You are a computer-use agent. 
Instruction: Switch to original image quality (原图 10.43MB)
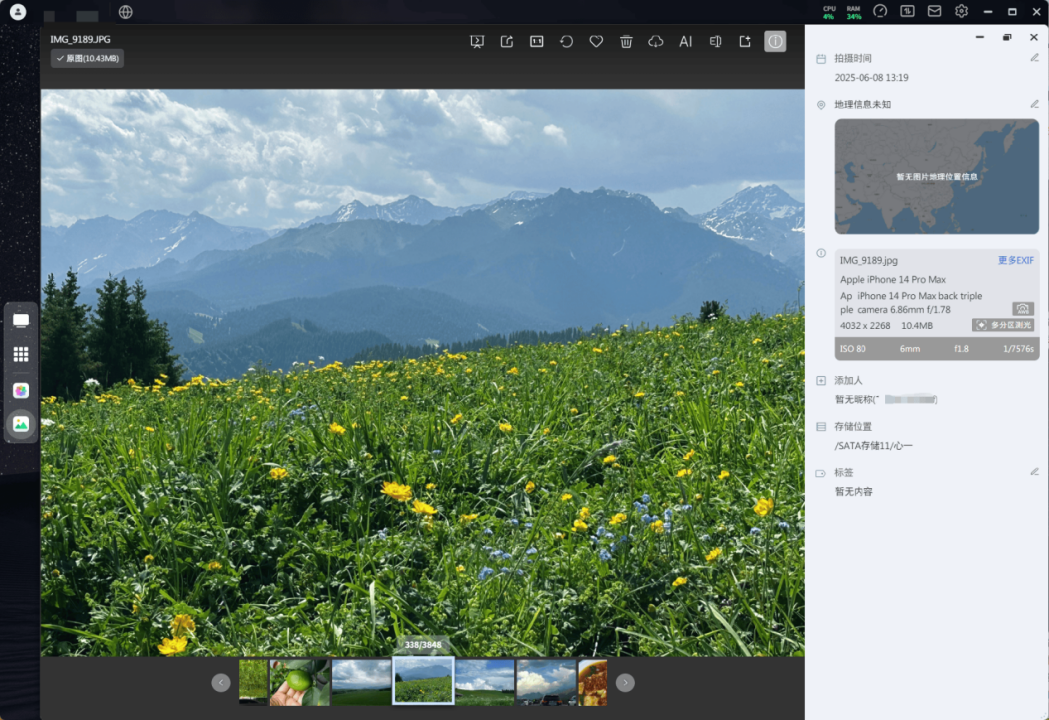[88, 58]
